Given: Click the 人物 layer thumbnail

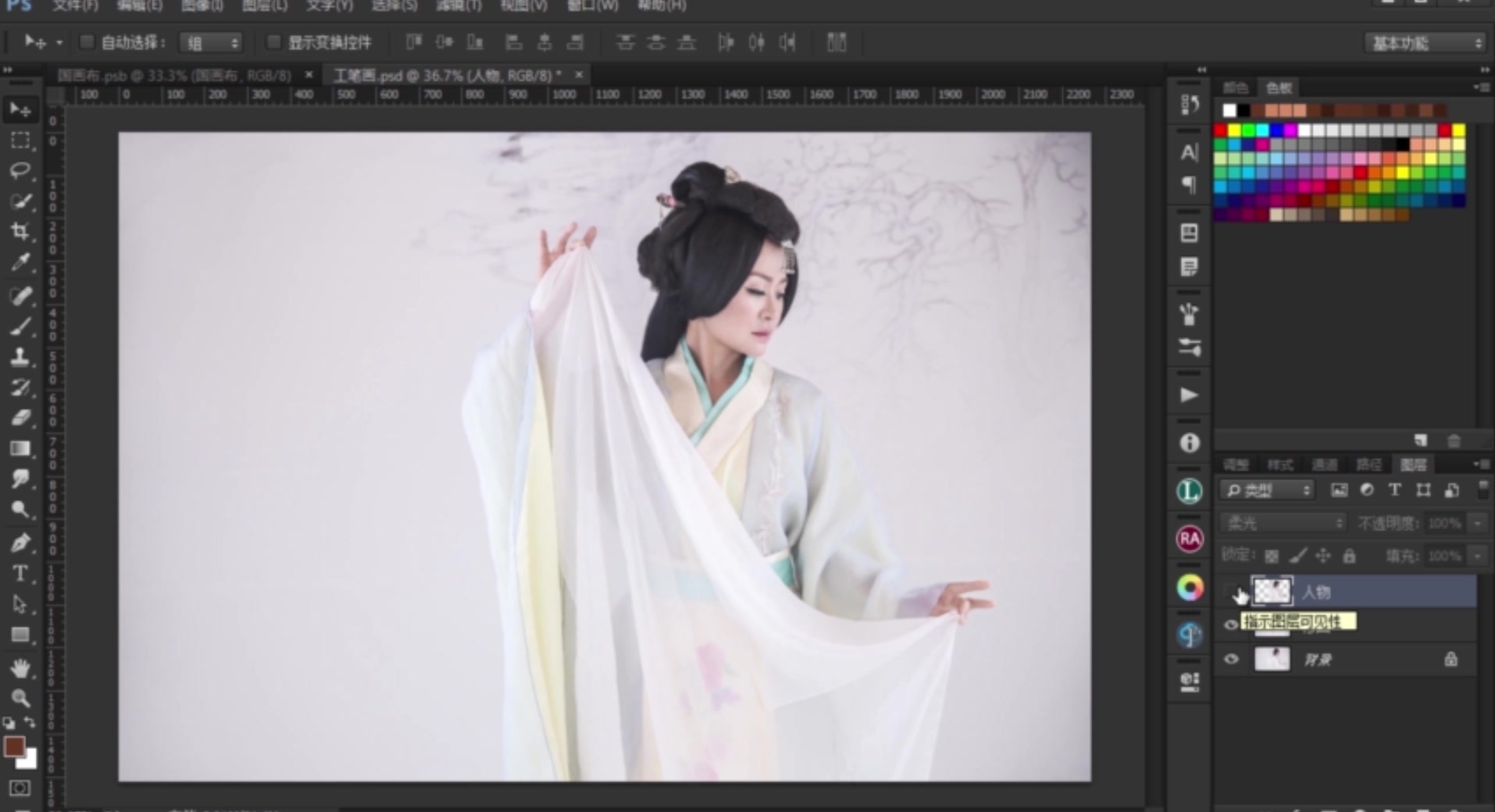Looking at the screenshot, I should pyautogui.click(x=1272, y=591).
